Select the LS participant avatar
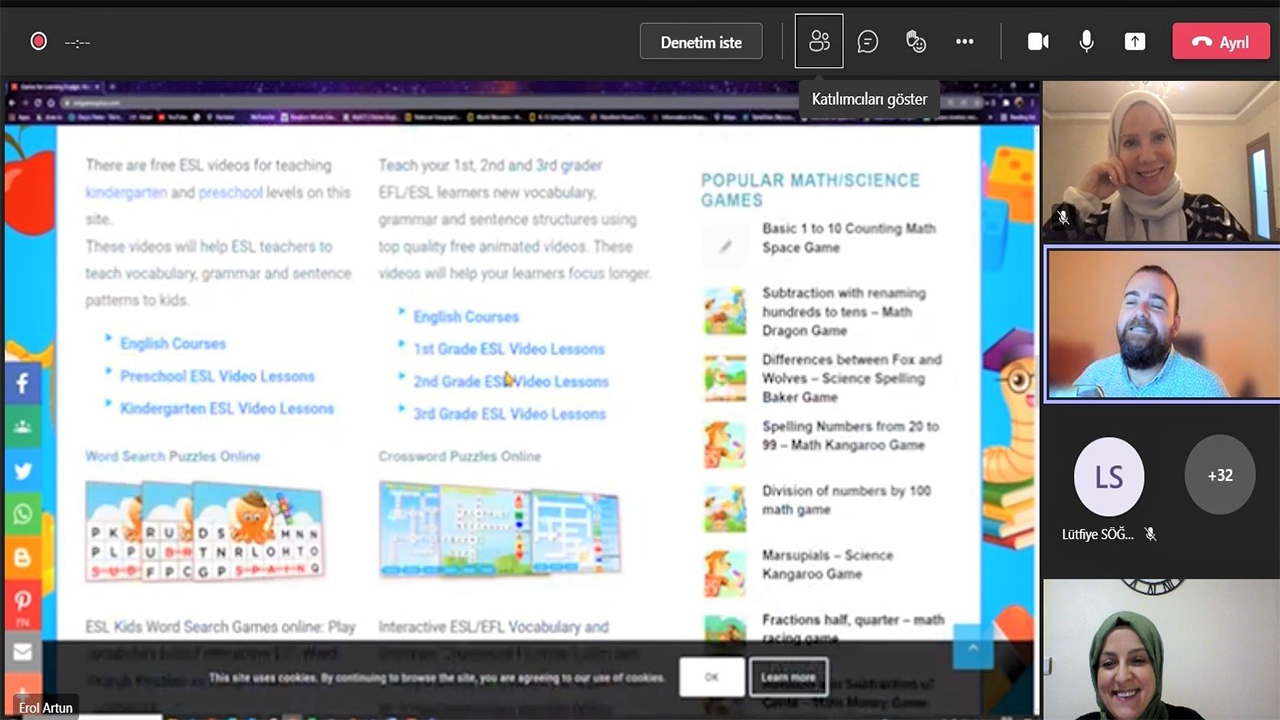Image resolution: width=1280 pixels, height=720 pixels. (x=1109, y=476)
